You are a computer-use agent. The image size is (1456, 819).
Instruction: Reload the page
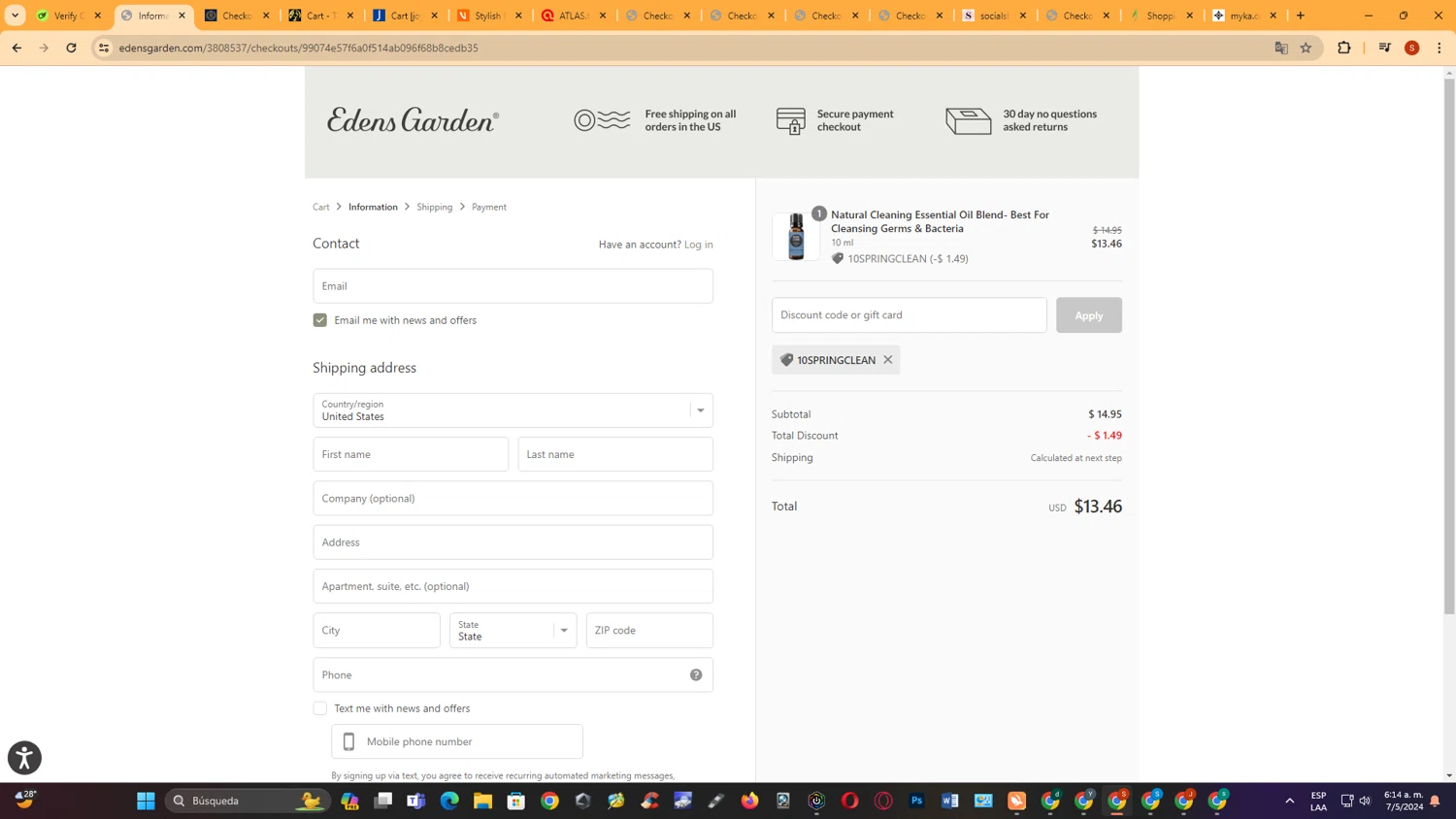coord(71,48)
